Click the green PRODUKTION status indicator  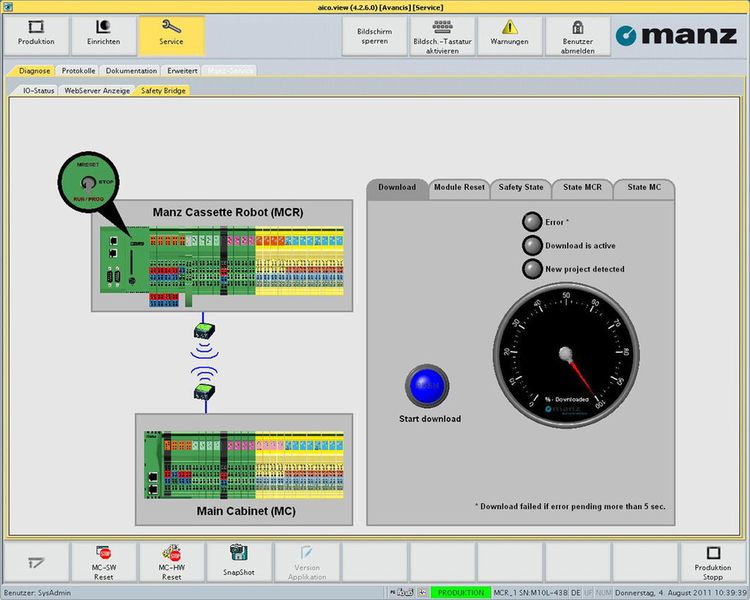(461, 593)
